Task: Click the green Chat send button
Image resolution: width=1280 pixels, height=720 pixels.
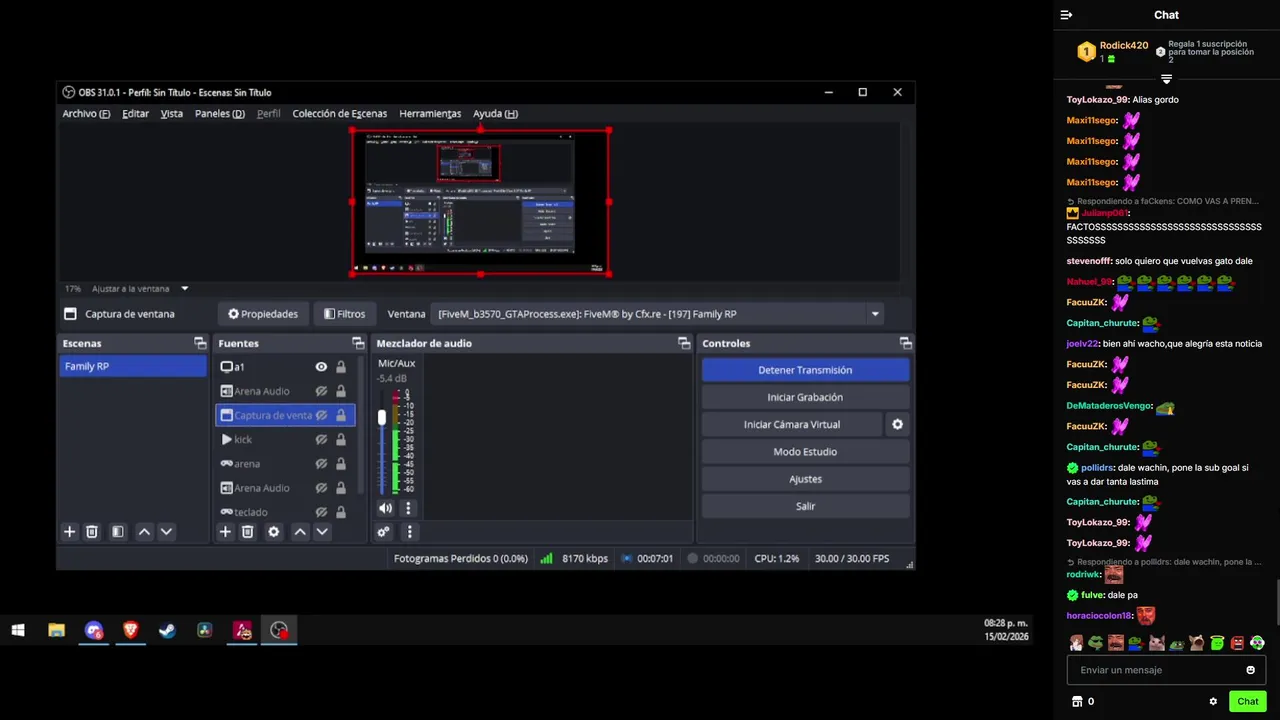Action: pyautogui.click(x=1247, y=701)
